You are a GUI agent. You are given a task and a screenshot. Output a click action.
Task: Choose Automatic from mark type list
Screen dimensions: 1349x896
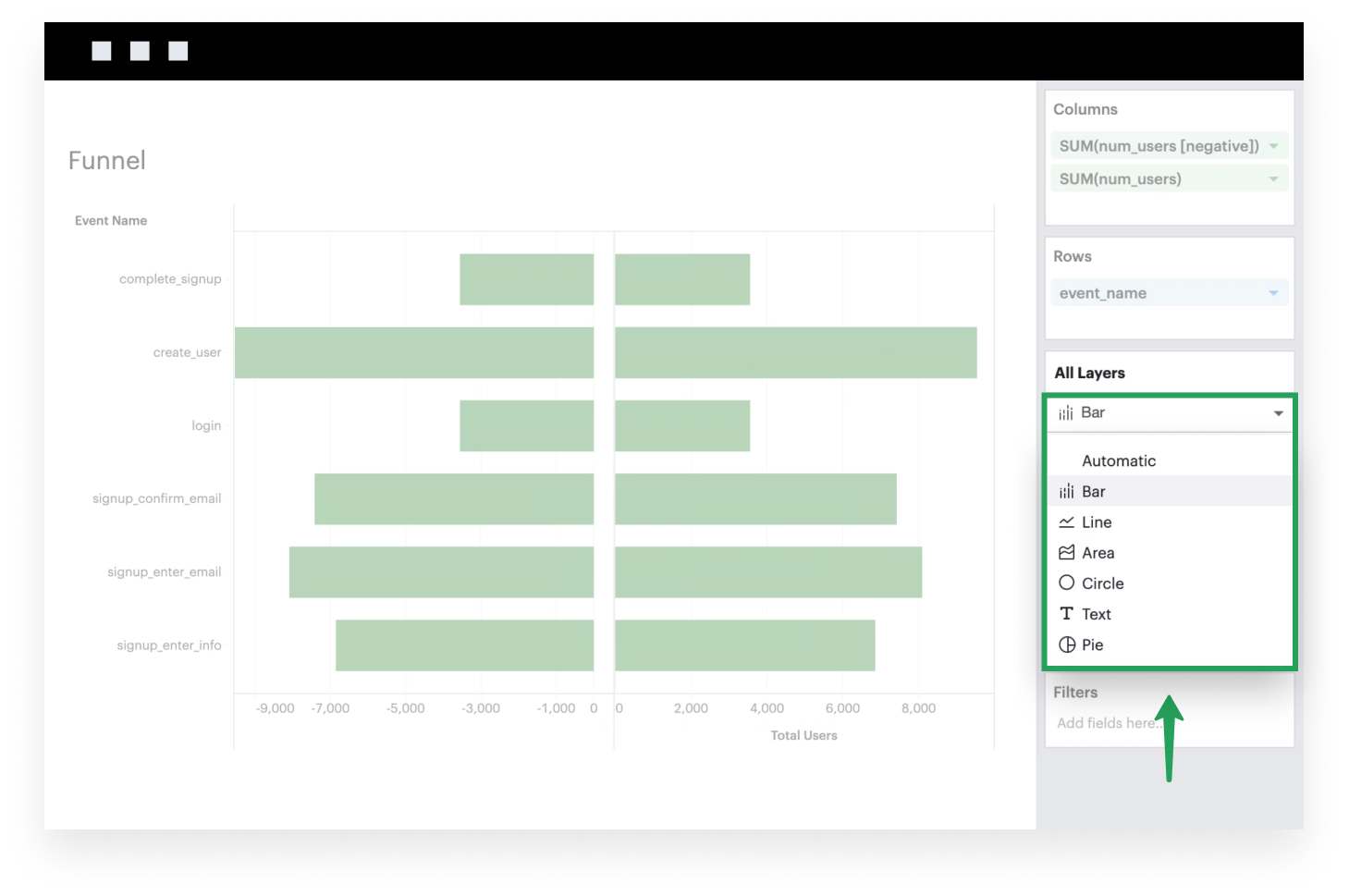1119,460
